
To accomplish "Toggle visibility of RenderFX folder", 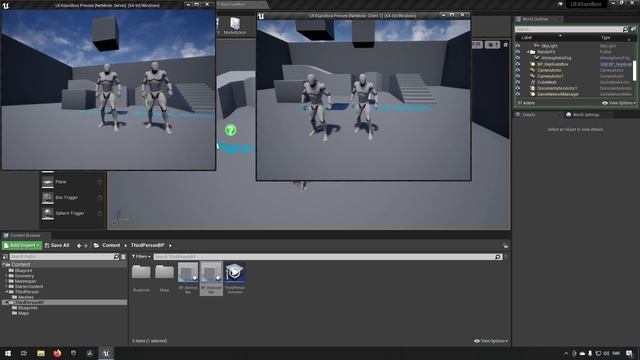I will [518, 52].
